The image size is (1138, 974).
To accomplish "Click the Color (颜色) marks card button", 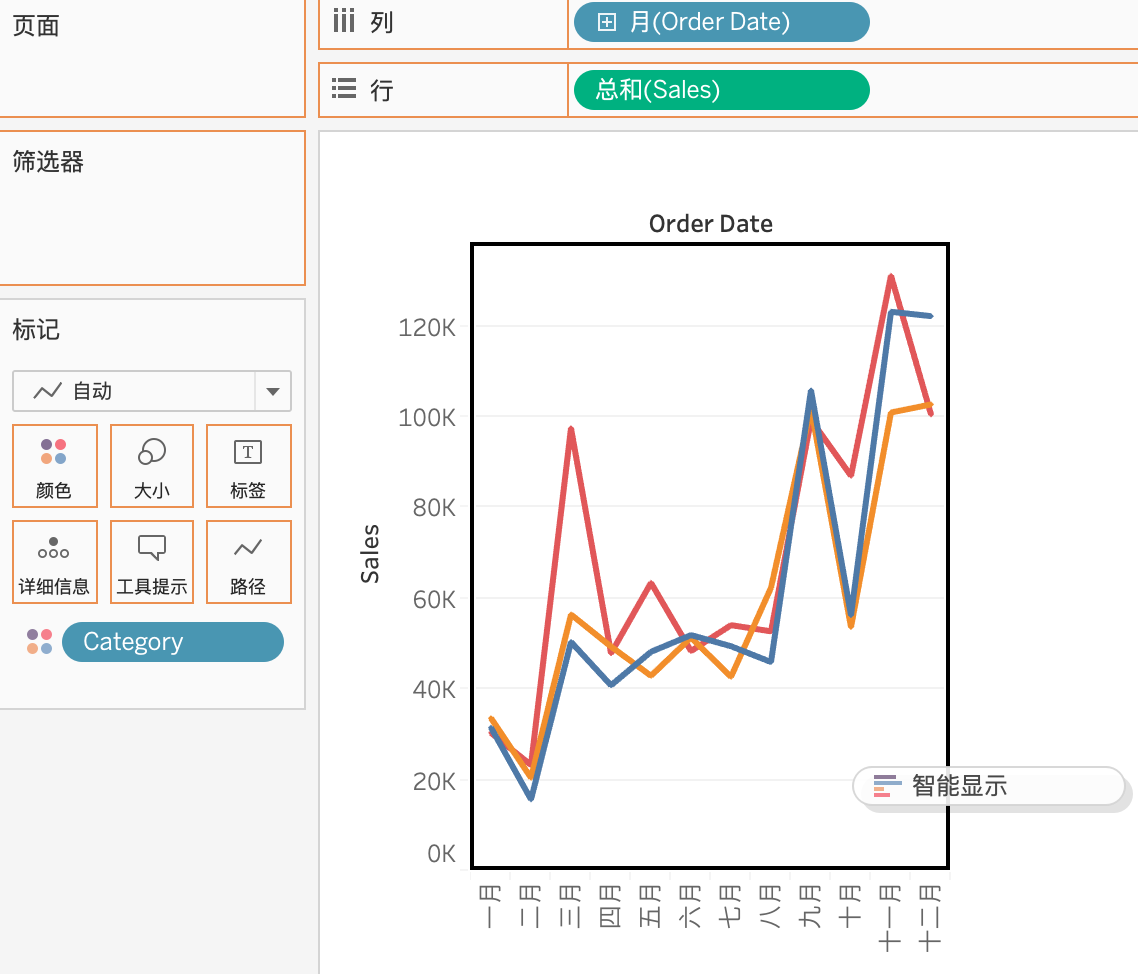I will pos(54,466).
